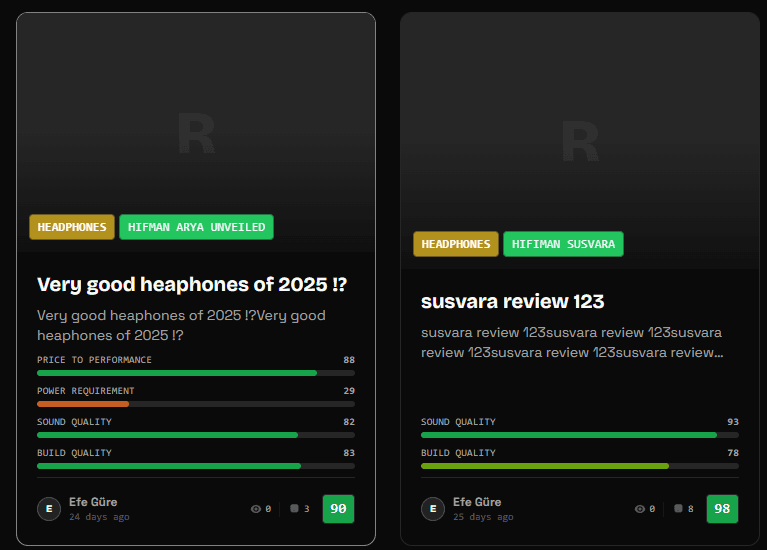Select the HEADPHONES tag on susvara card
The image size is (767, 550).
456,244
